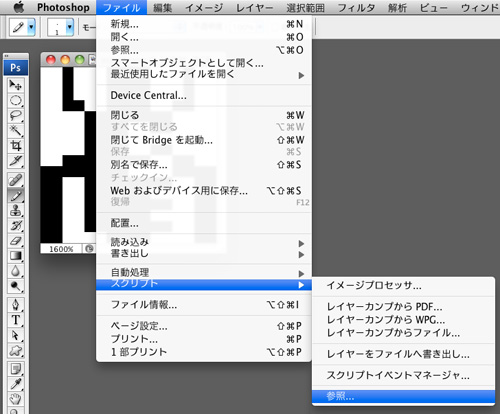Choose Web およびデバイス用に保存...
Viewport: 500px width, 414px height.
pos(204,191)
